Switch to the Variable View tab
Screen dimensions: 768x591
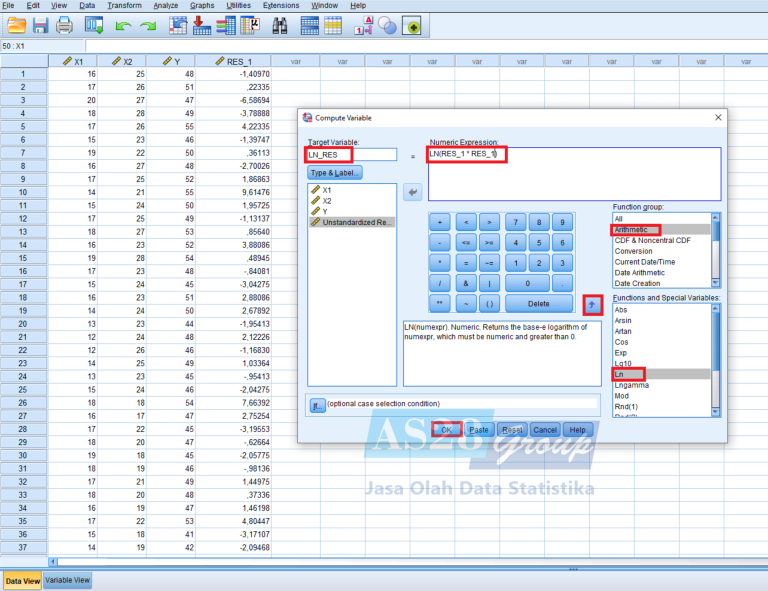(x=68, y=580)
